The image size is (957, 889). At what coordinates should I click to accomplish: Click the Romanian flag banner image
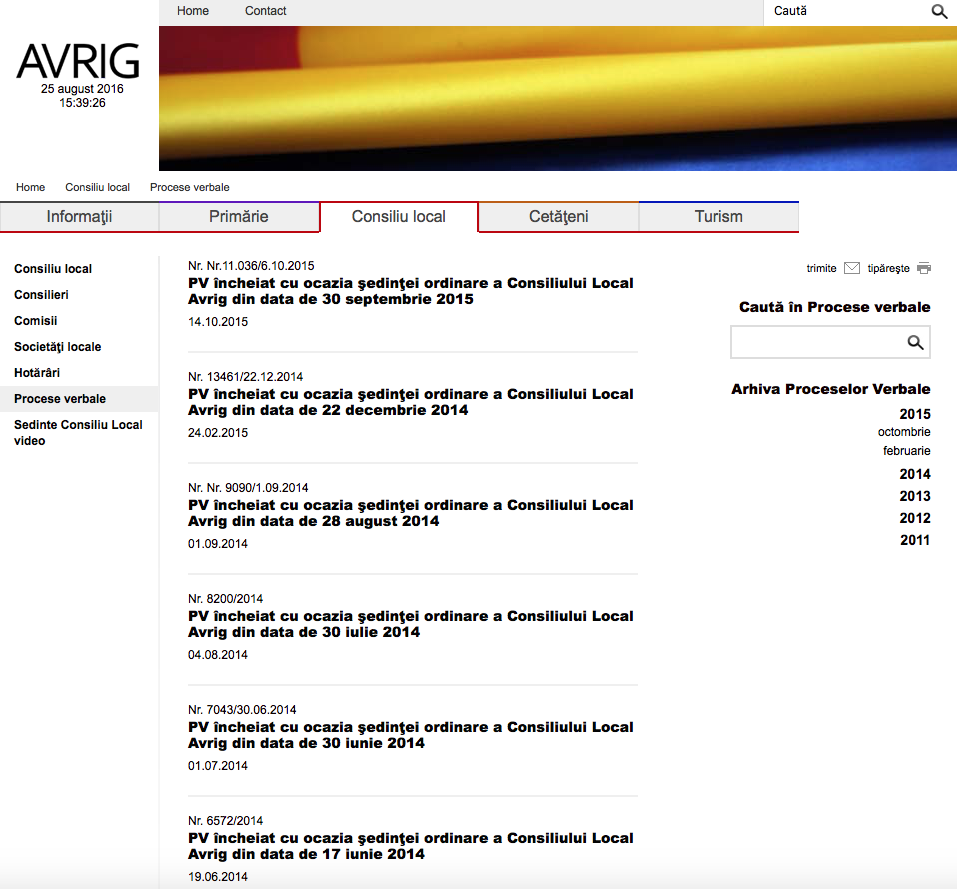pyautogui.click(x=557, y=98)
